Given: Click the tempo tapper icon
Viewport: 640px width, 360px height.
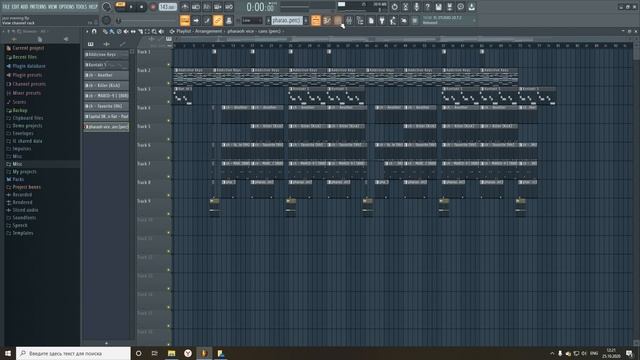Looking at the screenshot, I should tap(393, 20).
